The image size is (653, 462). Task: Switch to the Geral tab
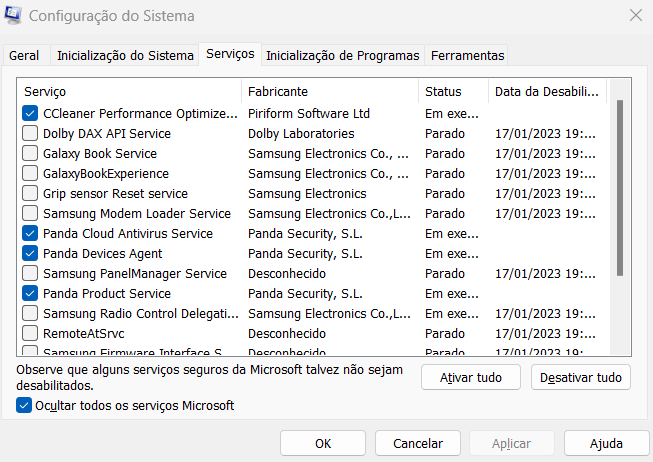(24, 56)
